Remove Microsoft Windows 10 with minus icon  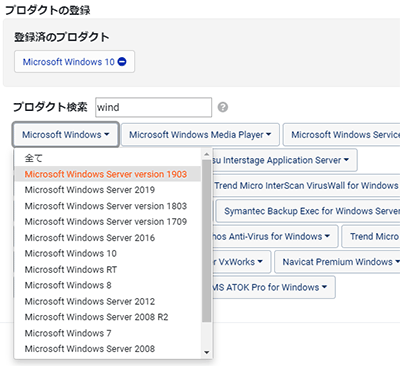[122, 62]
